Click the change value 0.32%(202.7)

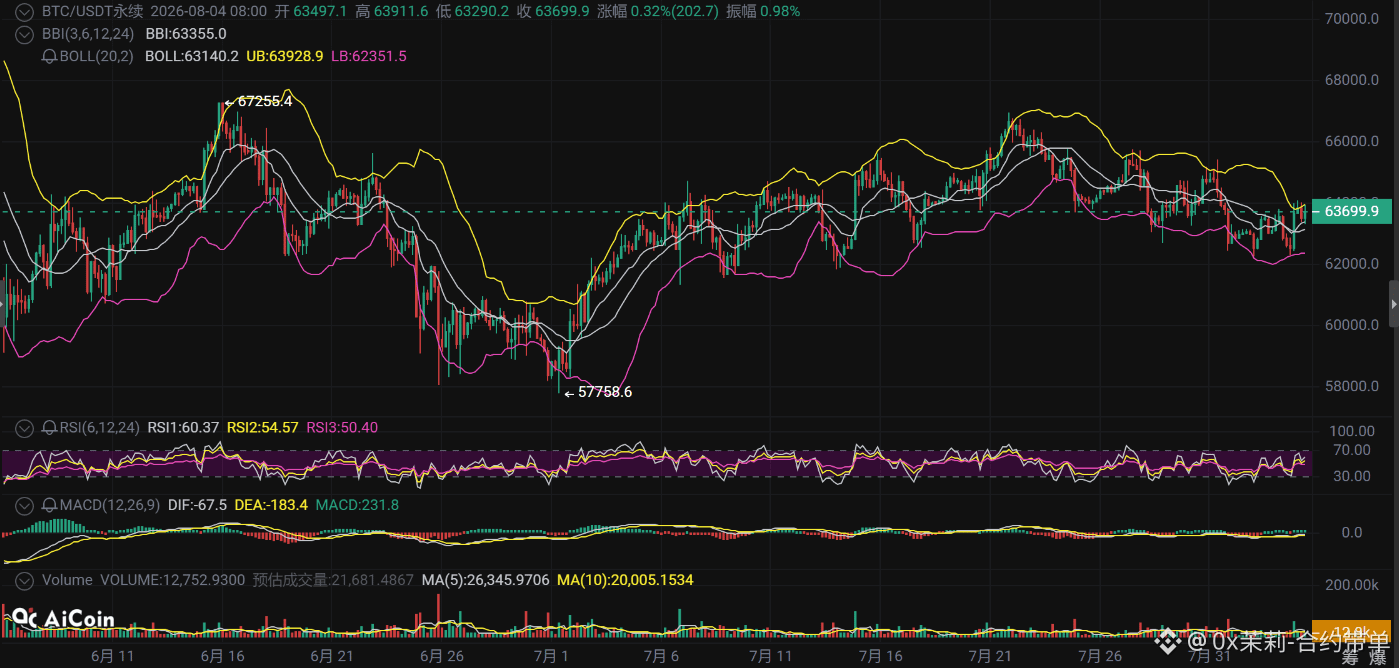(675, 11)
